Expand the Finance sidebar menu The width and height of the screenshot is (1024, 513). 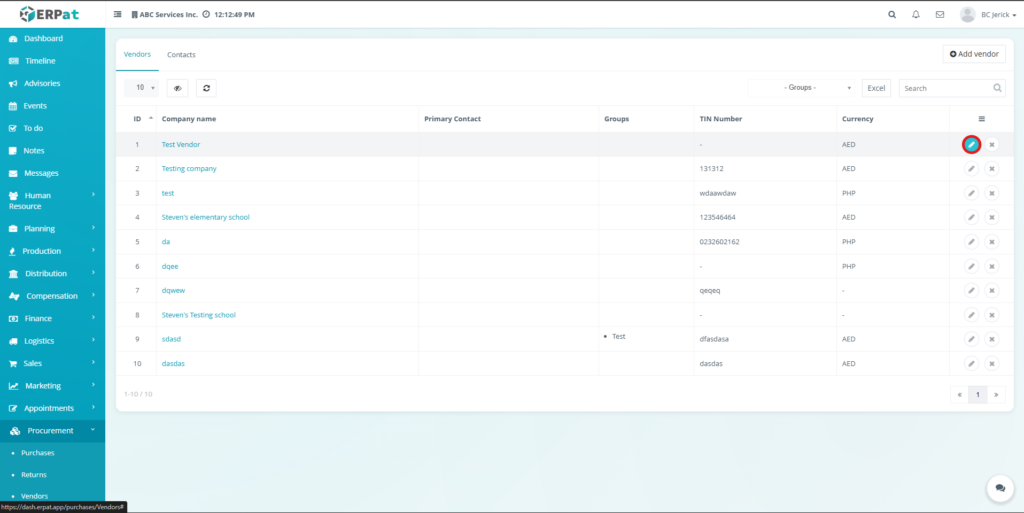click(52, 318)
